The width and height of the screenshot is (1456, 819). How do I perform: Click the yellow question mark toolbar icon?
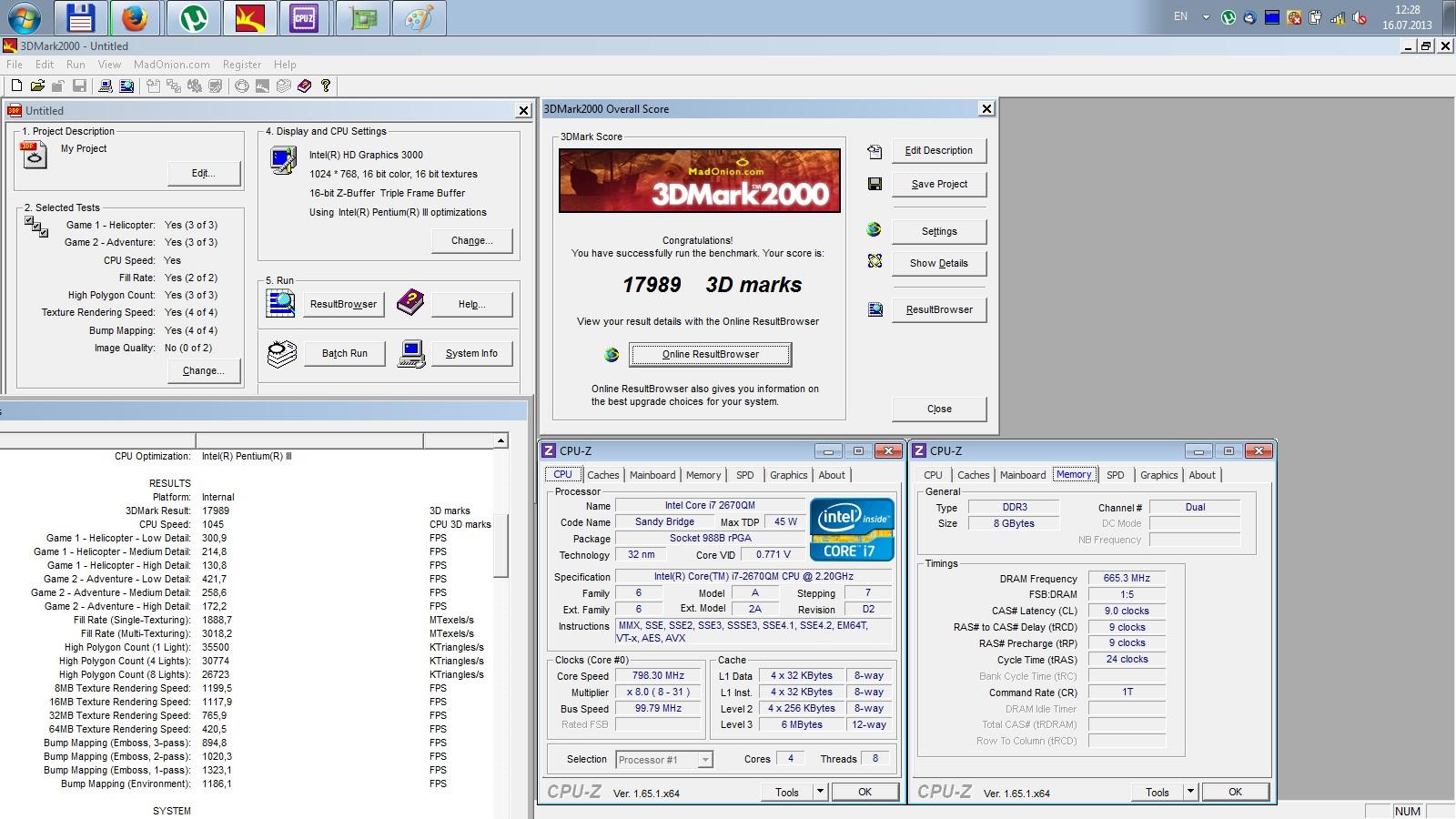(325, 86)
